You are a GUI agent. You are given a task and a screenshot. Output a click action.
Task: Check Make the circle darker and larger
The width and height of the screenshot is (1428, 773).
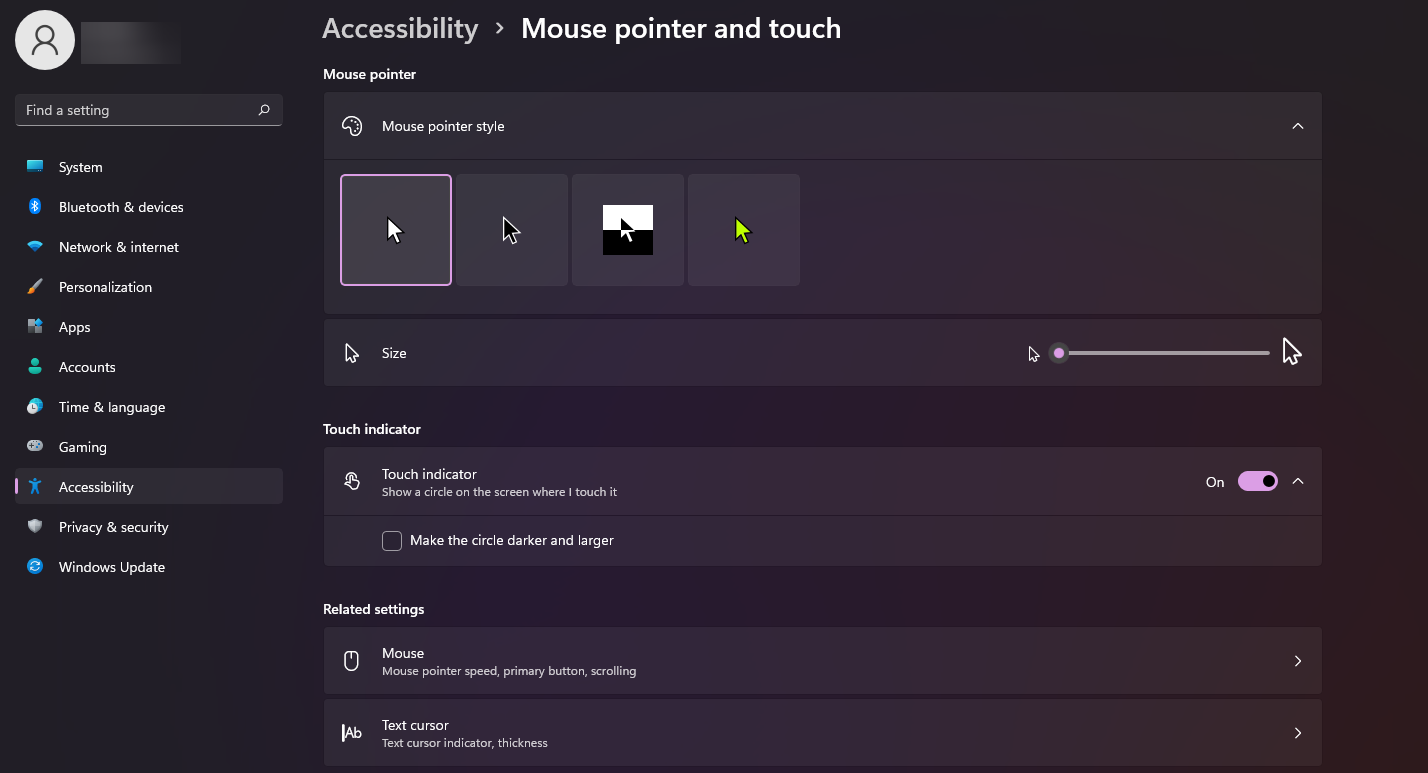(x=392, y=541)
